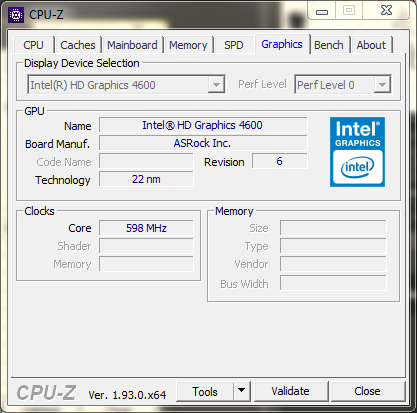The image size is (417, 413).
Task: Click the Validate button
Action: click(x=291, y=391)
